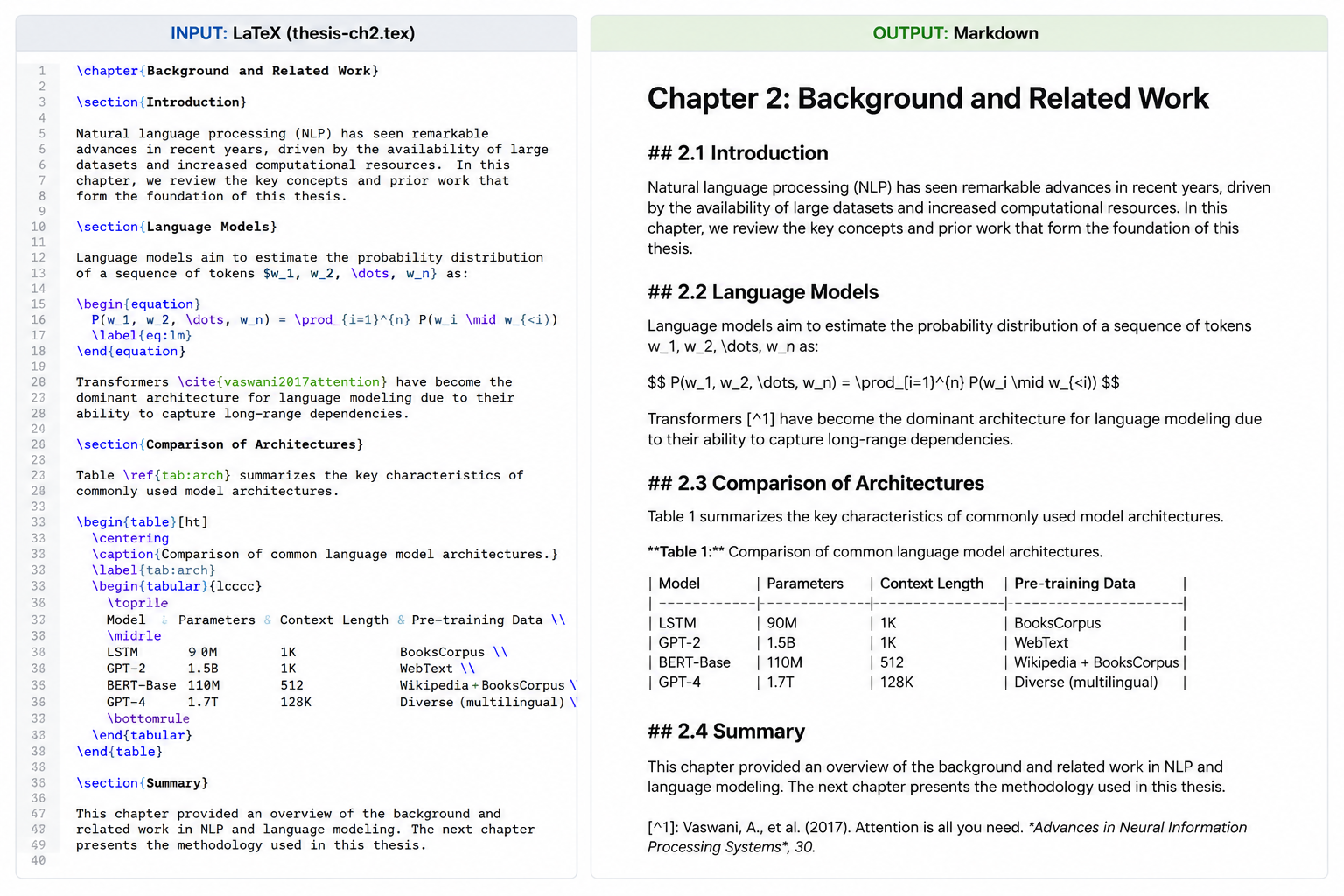The height and width of the screenshot is (896, 1344).
Task: Click the \end{tabular} line
Action: (x=142, y=735)
